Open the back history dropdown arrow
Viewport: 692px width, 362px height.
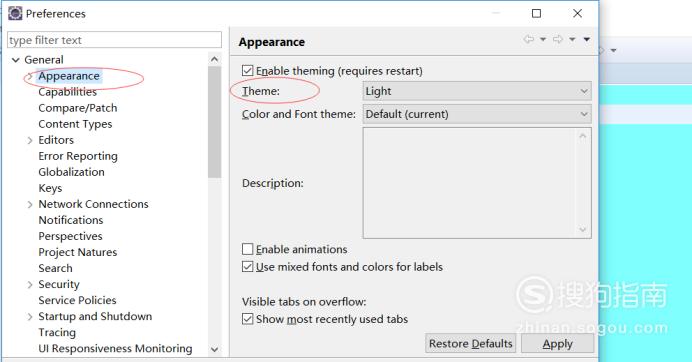[543, 40]
